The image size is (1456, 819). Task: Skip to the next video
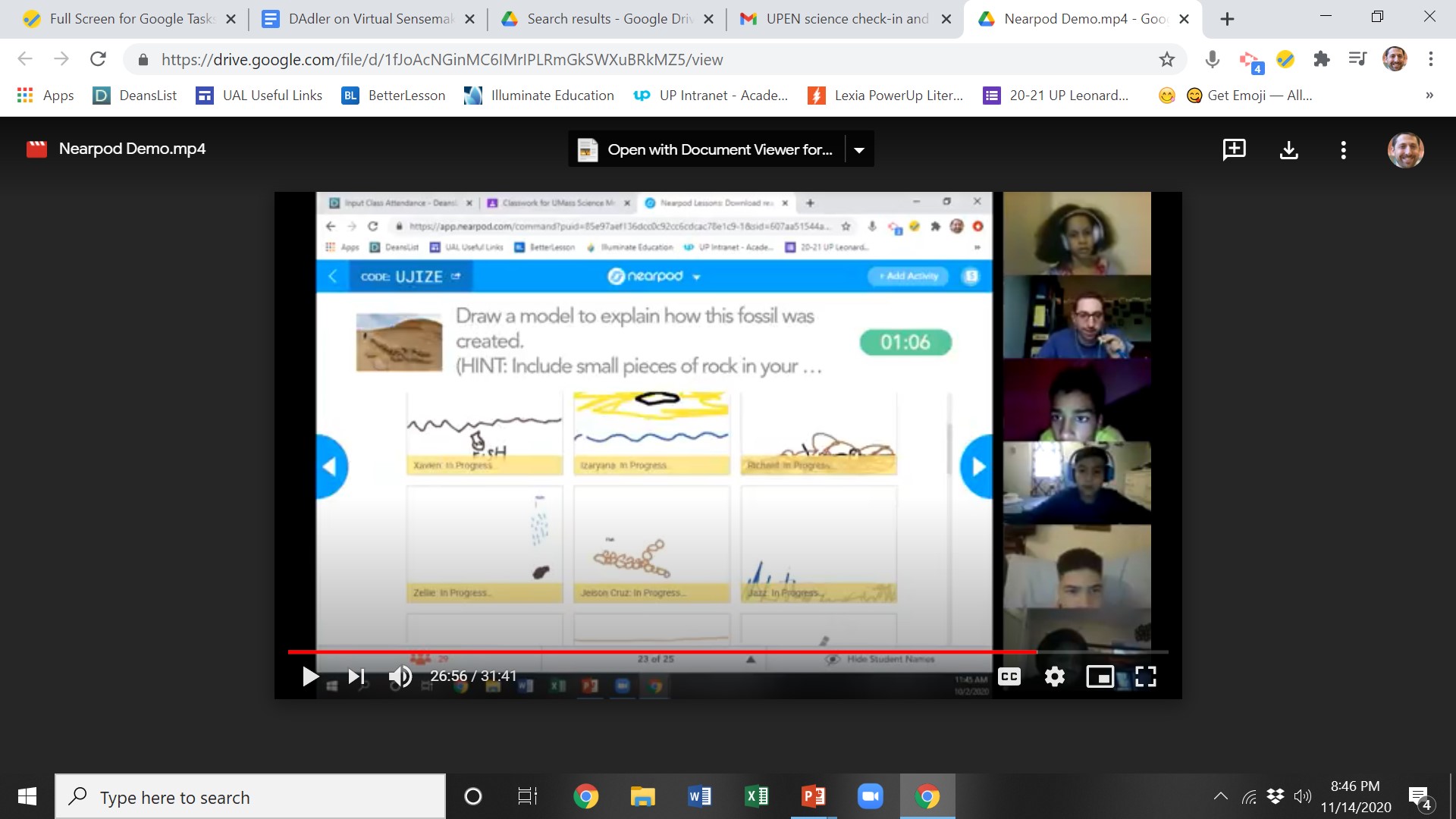tap(356, 676)
